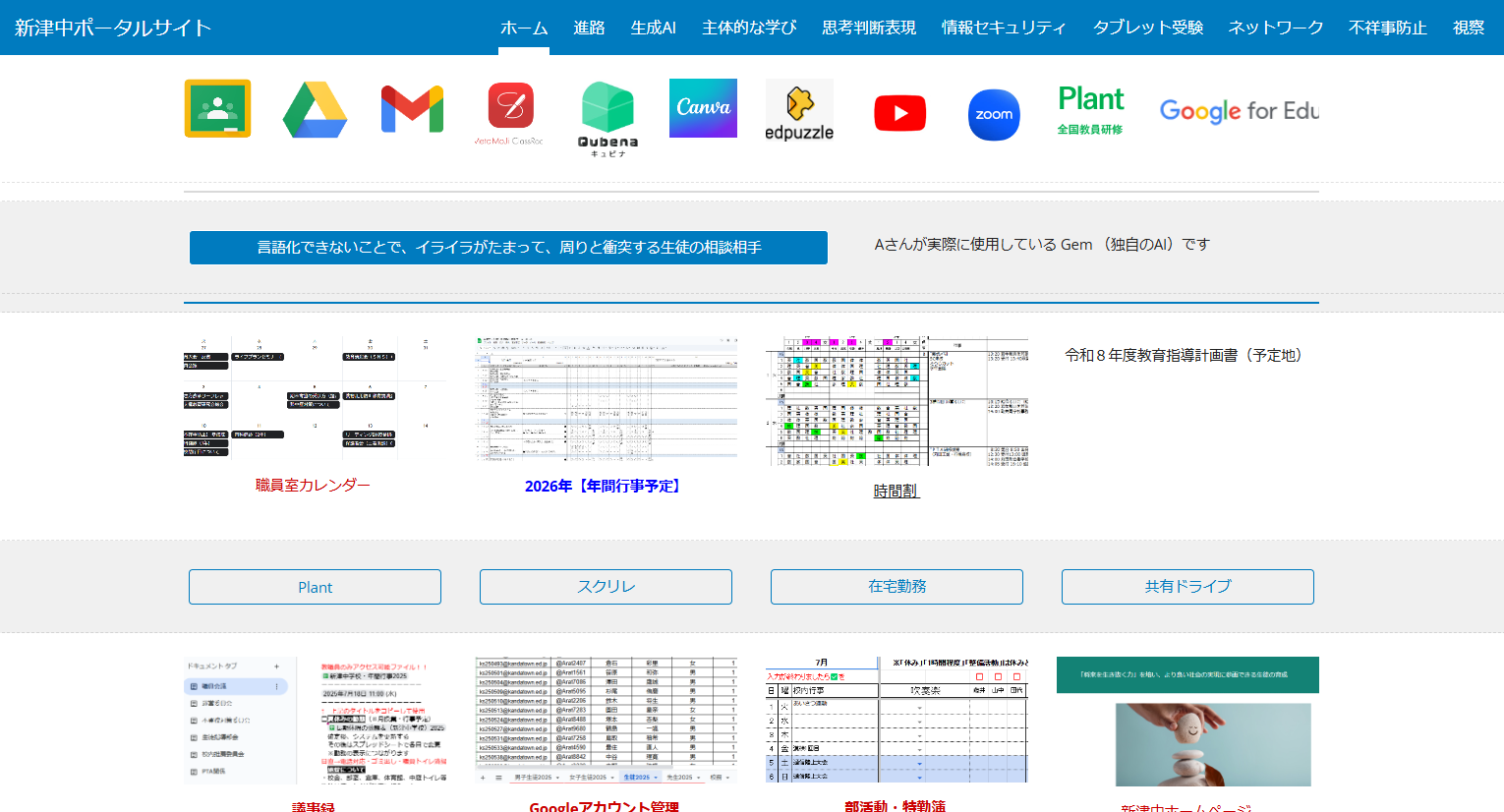Open the ネットワーク menu item

[x=1276, y=28]
